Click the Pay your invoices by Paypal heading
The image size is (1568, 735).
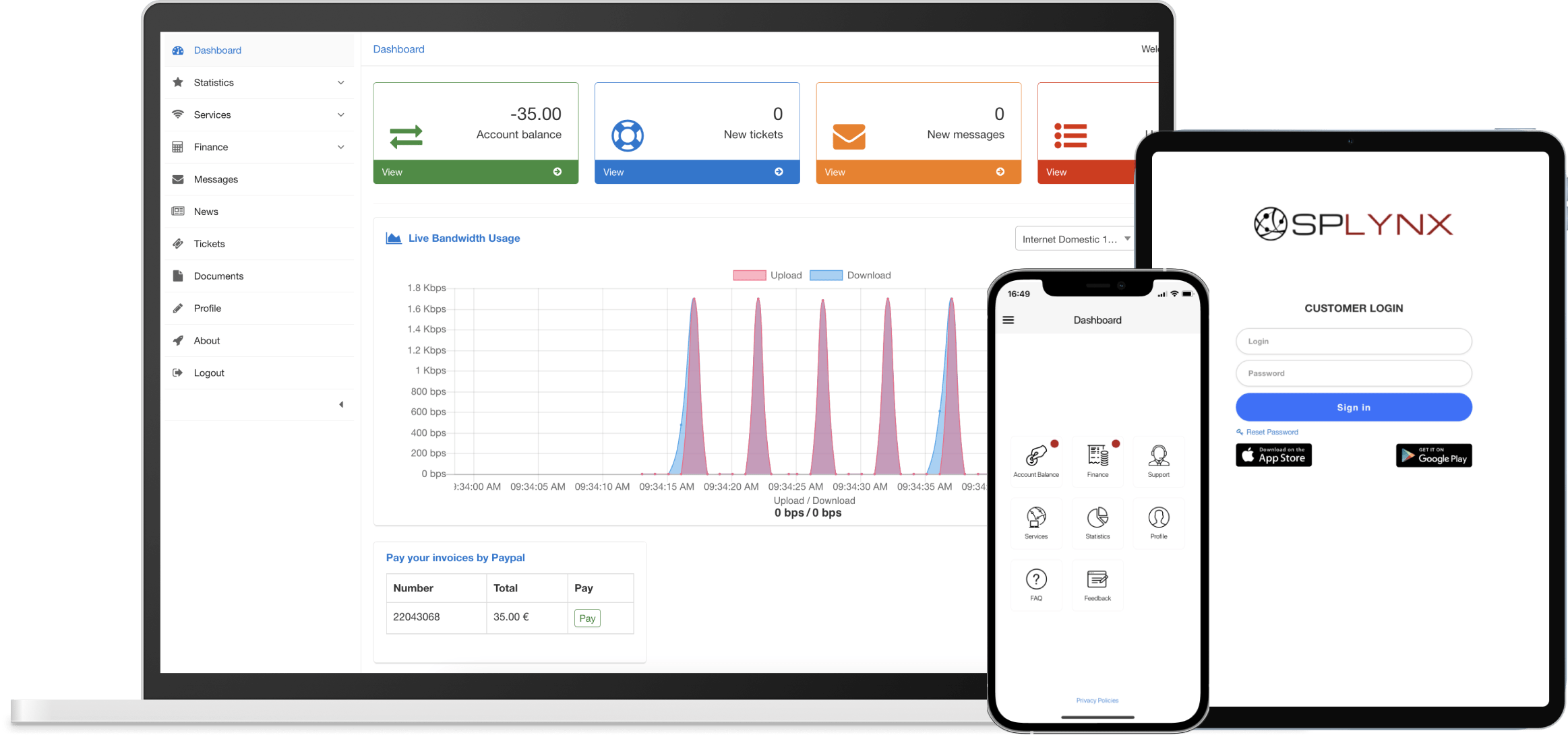coord(456,558)
